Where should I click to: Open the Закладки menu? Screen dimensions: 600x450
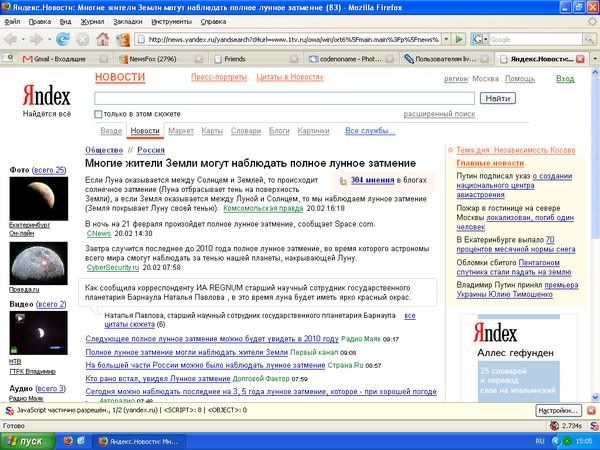(x=128, y=22)
